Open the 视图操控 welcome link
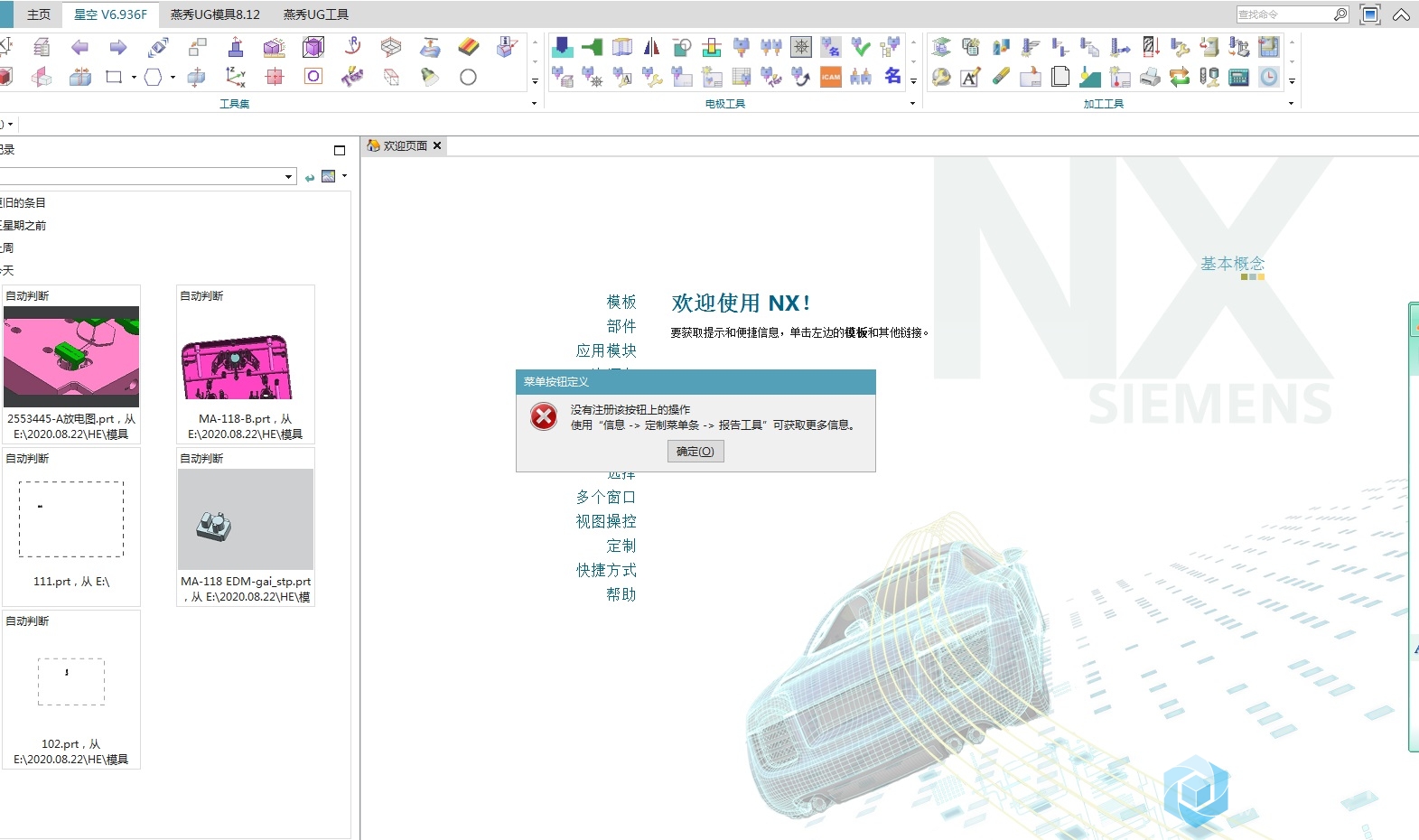 pos(606,521)
